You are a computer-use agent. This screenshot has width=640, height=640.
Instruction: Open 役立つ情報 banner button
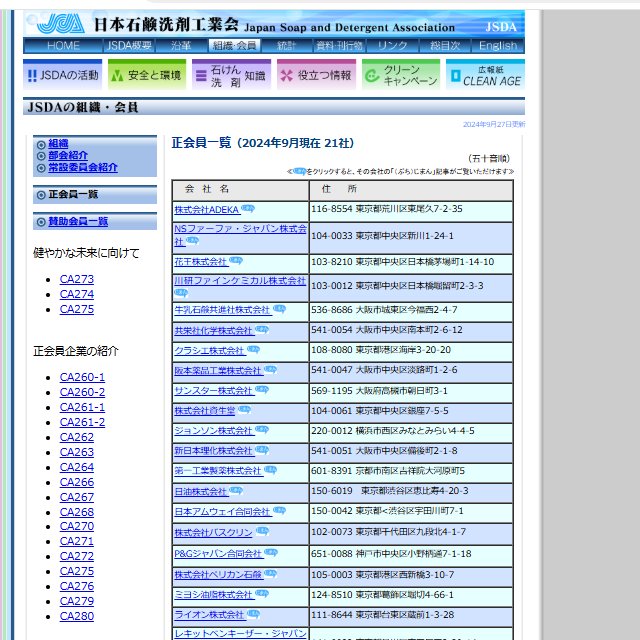pos(316,74)
